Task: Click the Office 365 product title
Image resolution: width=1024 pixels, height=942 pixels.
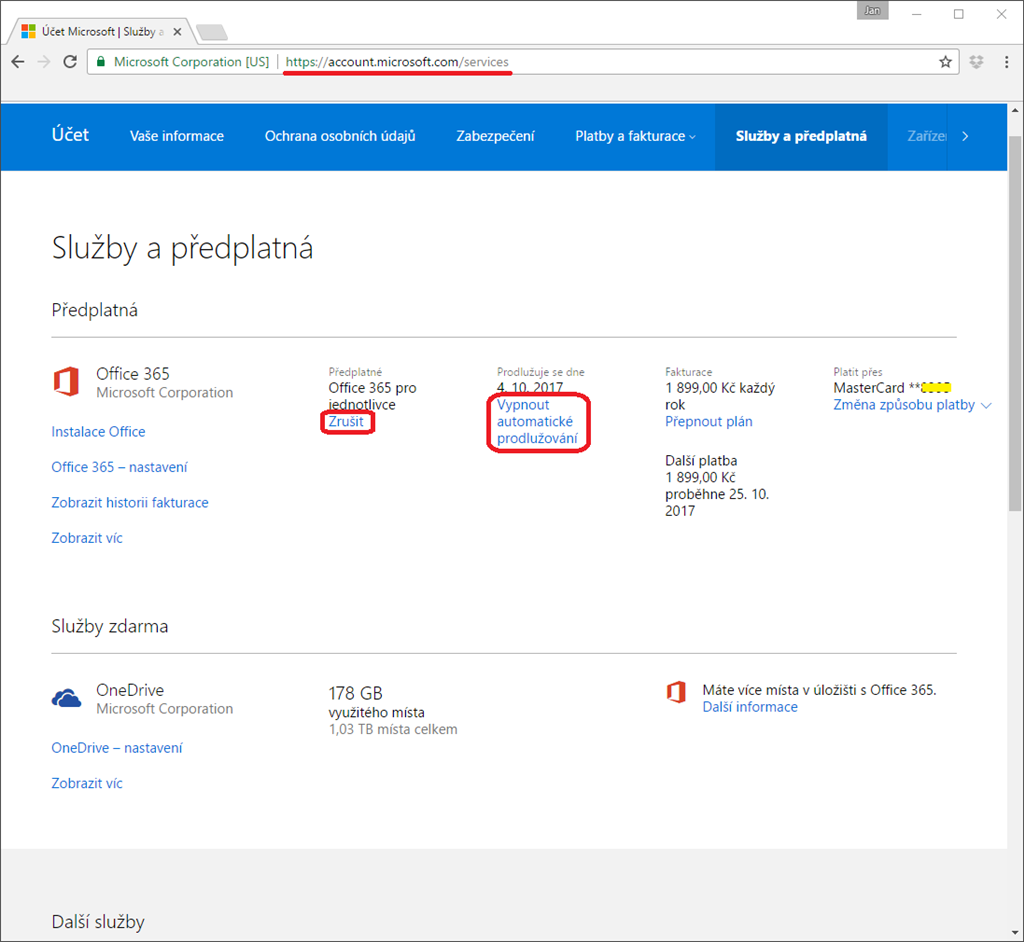Action: tap(133, 374)
